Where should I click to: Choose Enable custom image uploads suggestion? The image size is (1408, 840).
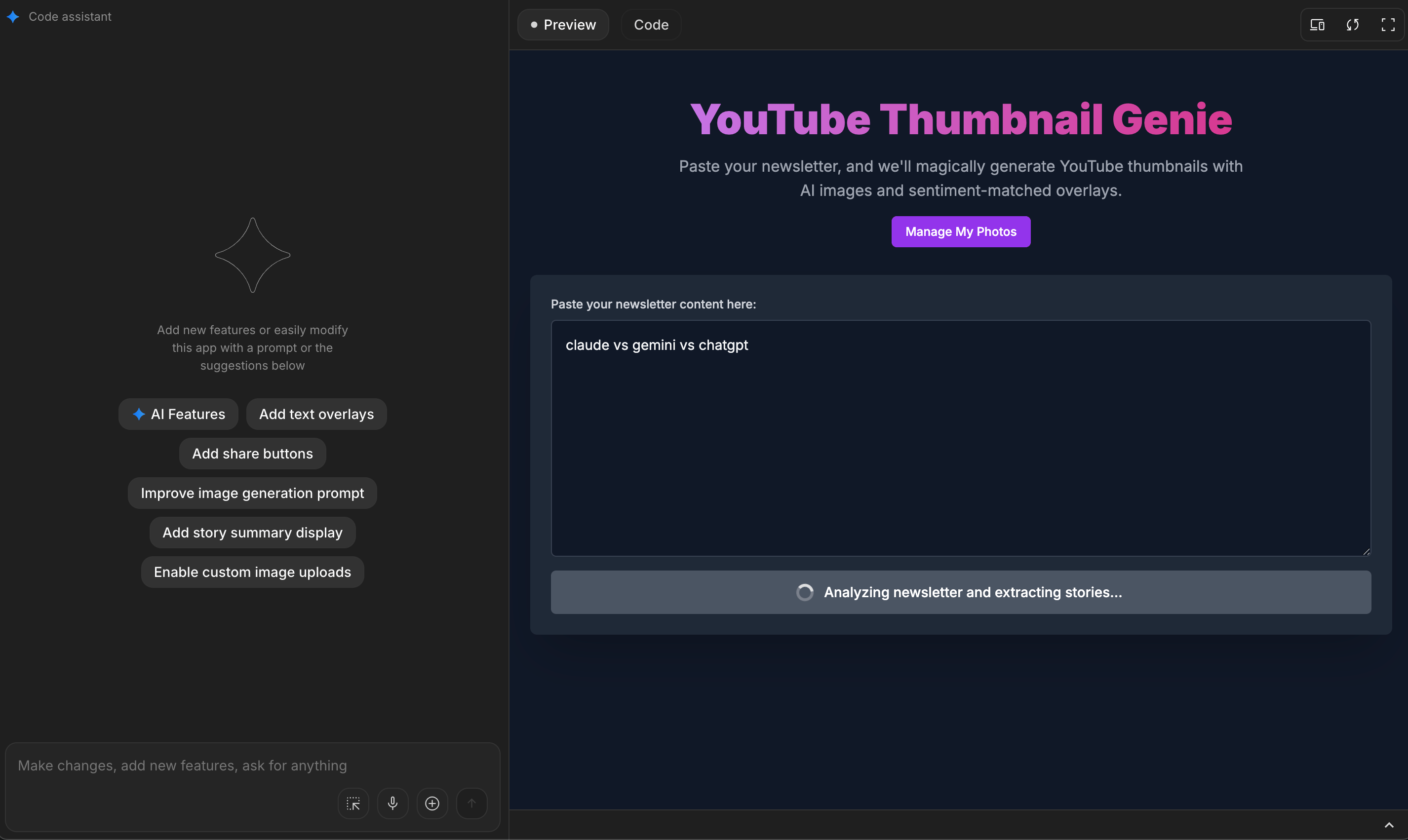(252, 573)
